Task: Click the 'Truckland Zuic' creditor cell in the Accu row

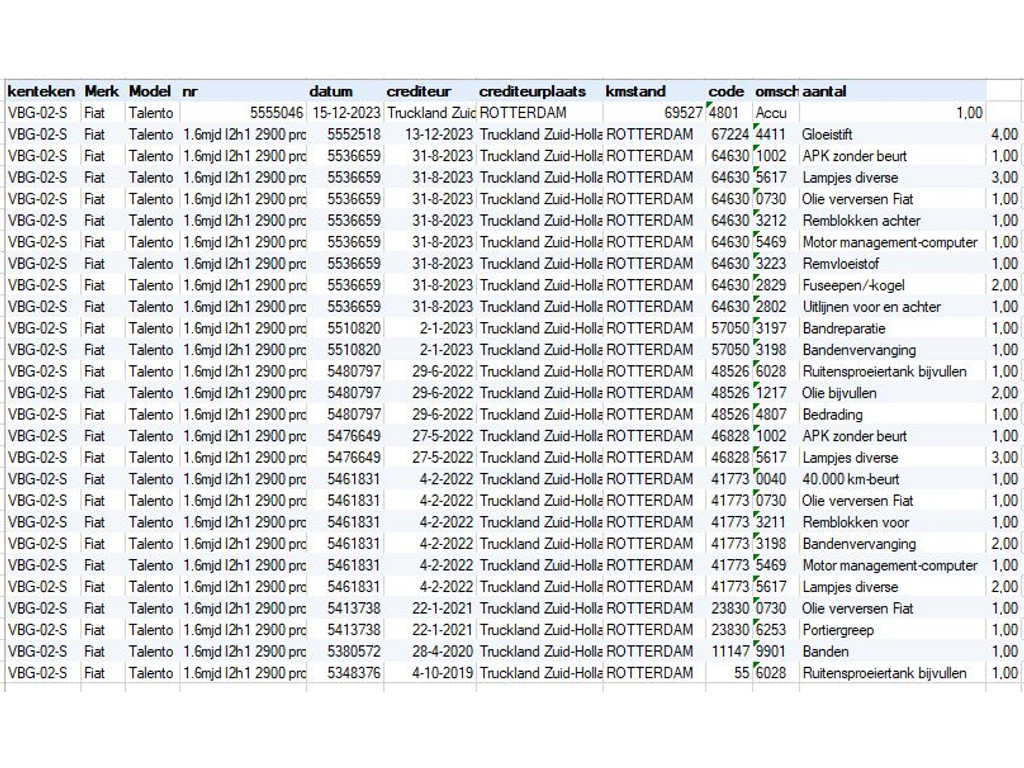Action: 430,112
